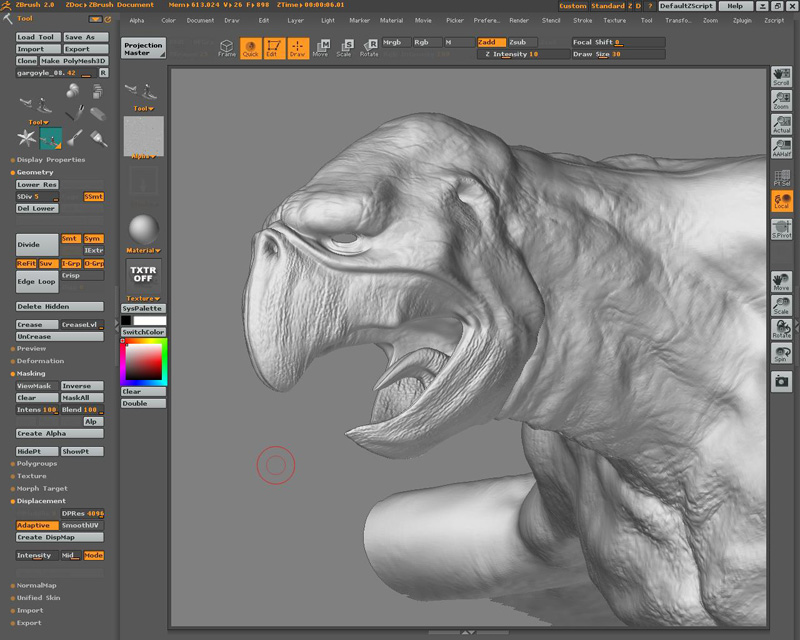Viewport: 800px width, 640px height.
Task: Click the Material sphere preview
Action: (x=143, y=229)
